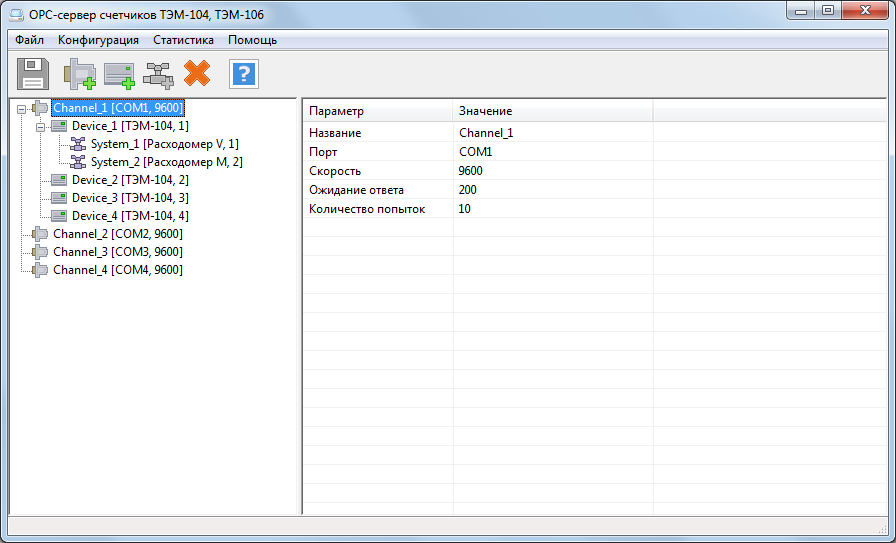Viewport: 896px width, 543px height.
Task: Click the Channel_4 port icon
Action: click(40, 270)
